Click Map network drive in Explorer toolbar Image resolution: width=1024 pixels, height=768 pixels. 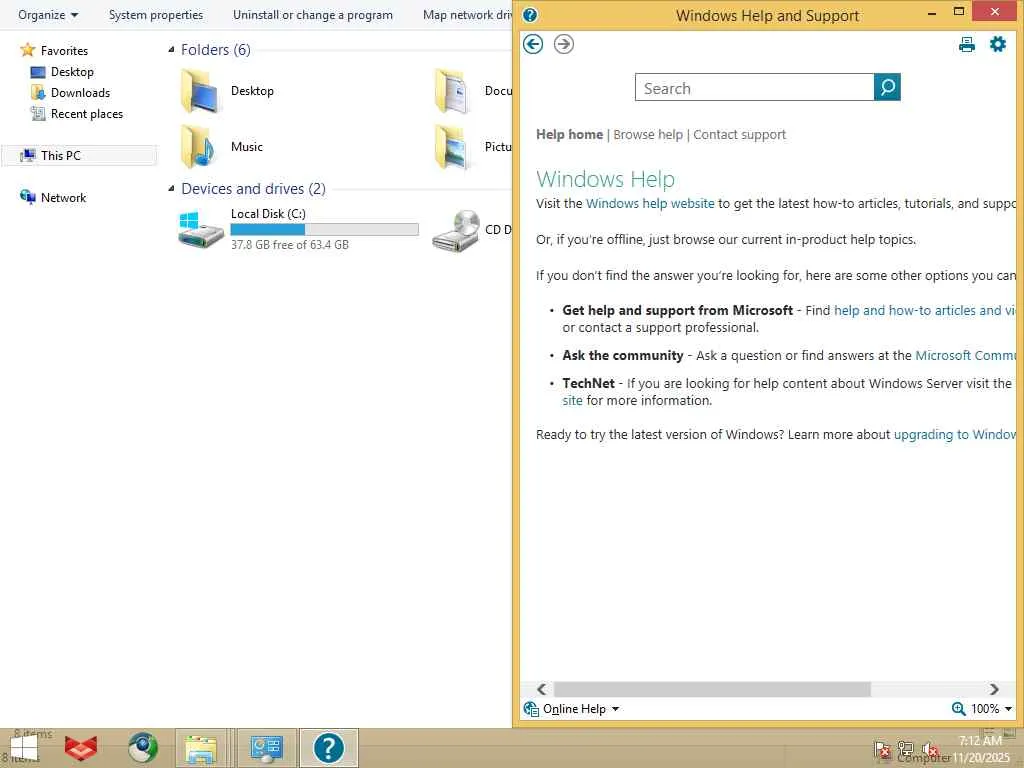click(466, 15)
